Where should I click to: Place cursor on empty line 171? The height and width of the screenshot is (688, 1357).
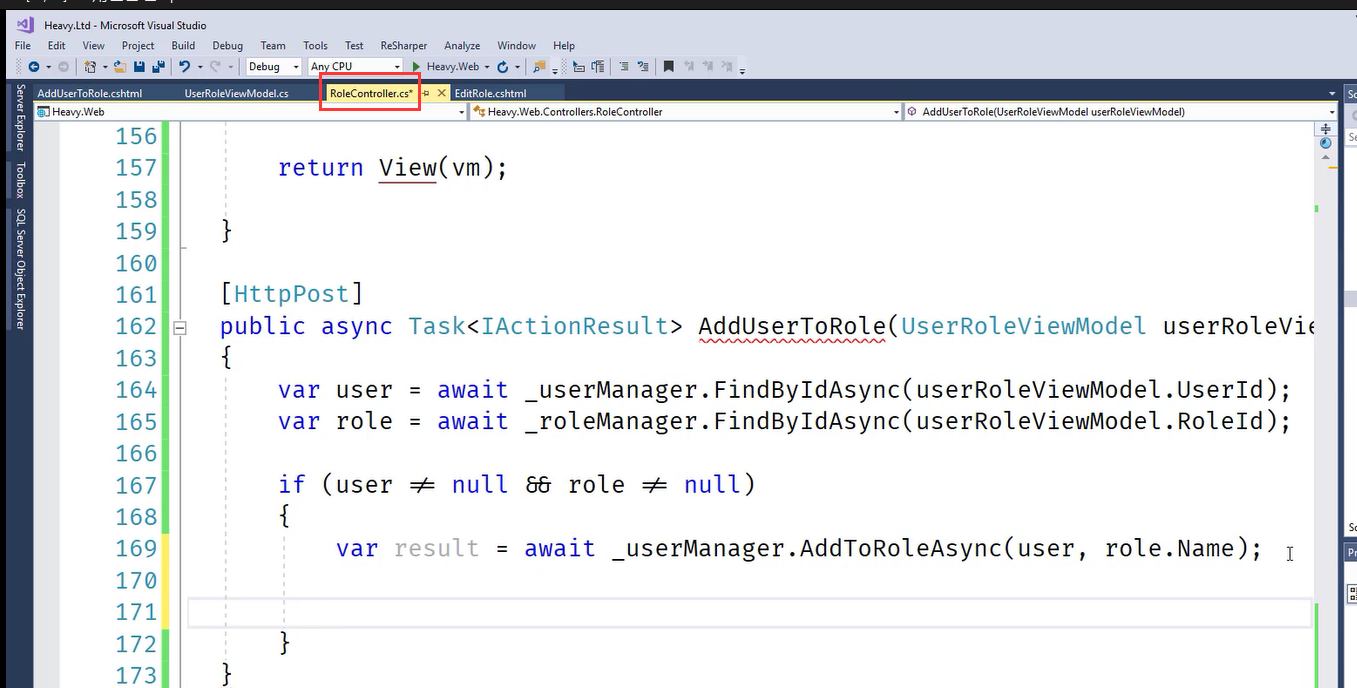[749, 612]
